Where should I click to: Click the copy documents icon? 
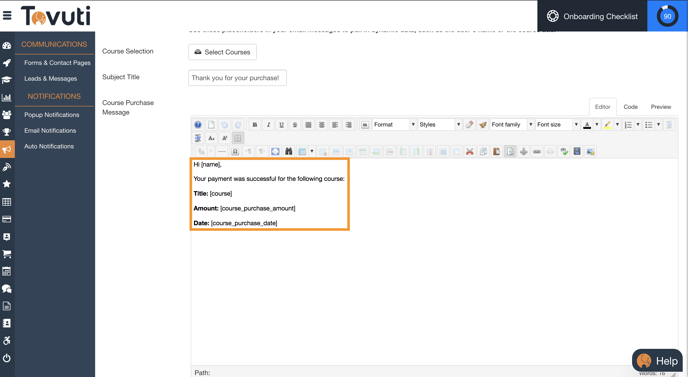click(483, 151)
